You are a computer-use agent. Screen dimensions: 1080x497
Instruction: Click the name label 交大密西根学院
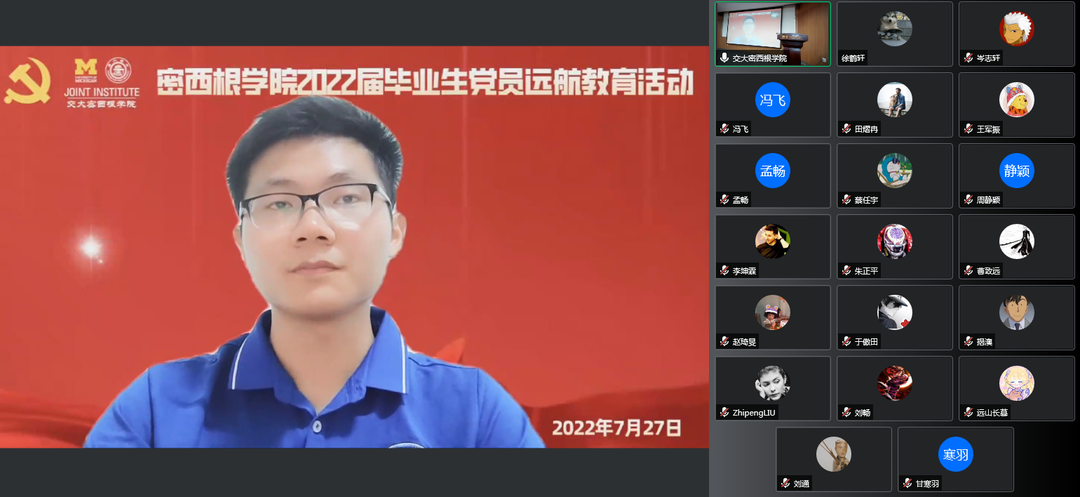click(x=760, y=59)
